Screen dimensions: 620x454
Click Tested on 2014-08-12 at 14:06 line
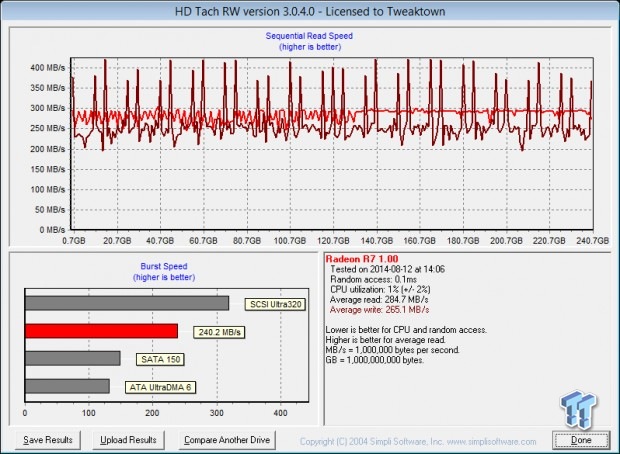point(387,269)
